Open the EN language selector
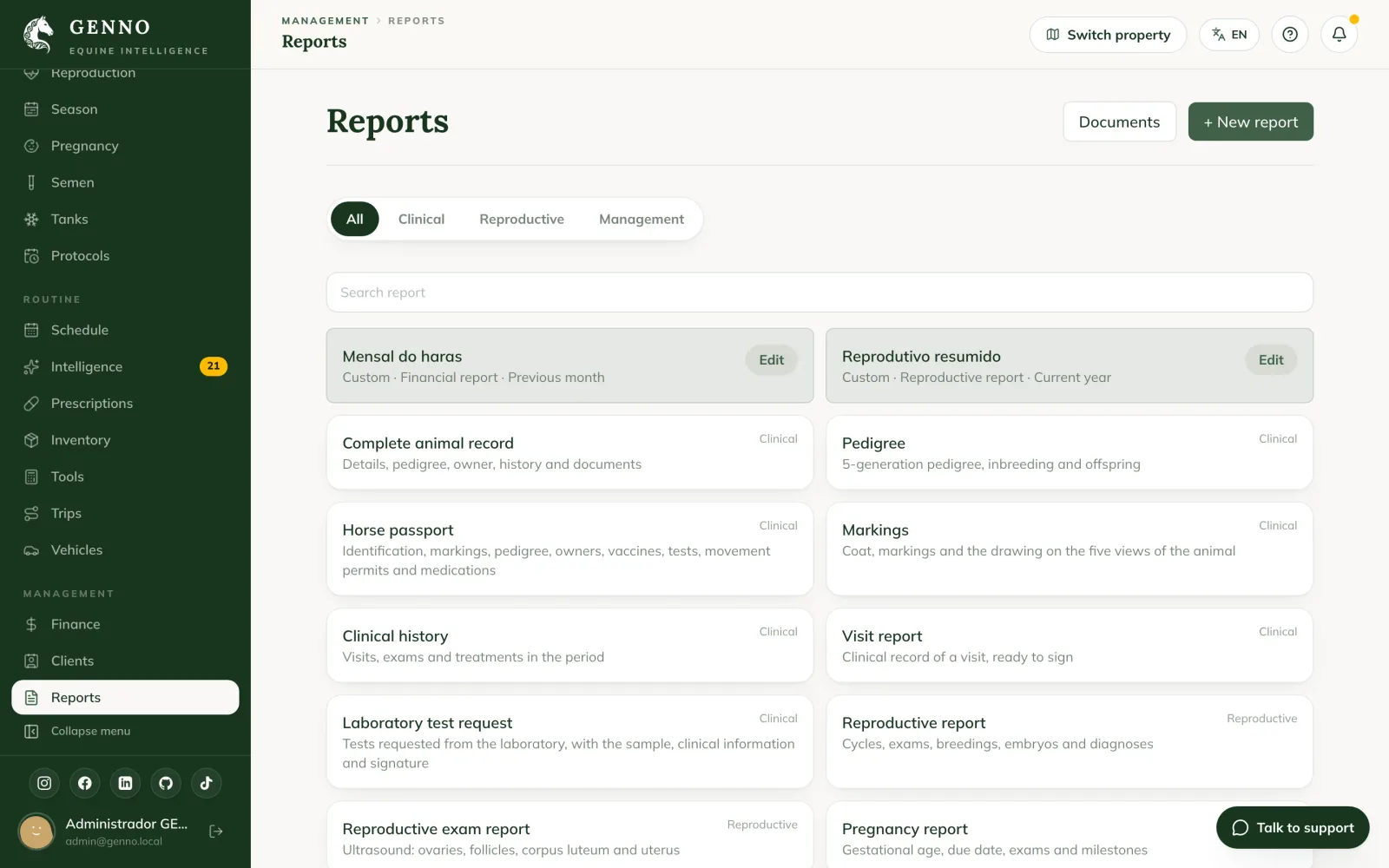Screen dimensions: 1389x868 [x=1229, y=35]
